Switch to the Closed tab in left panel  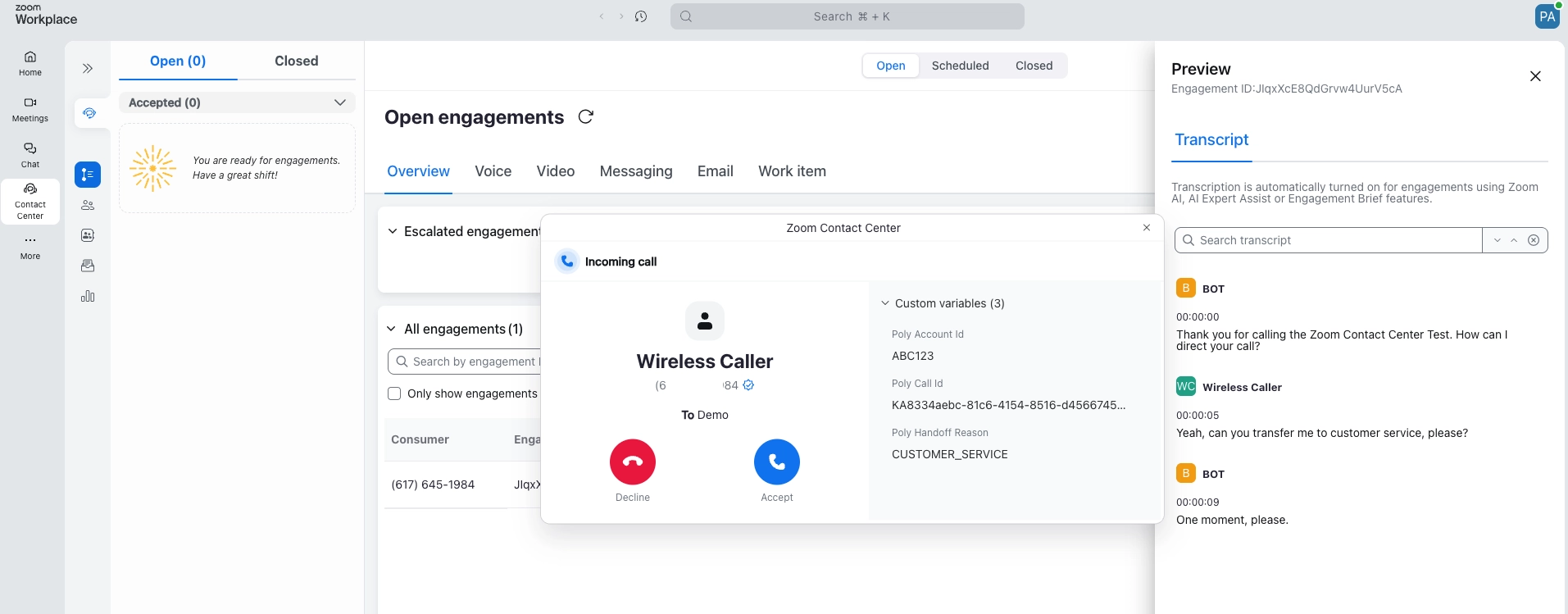click(297, 61)
